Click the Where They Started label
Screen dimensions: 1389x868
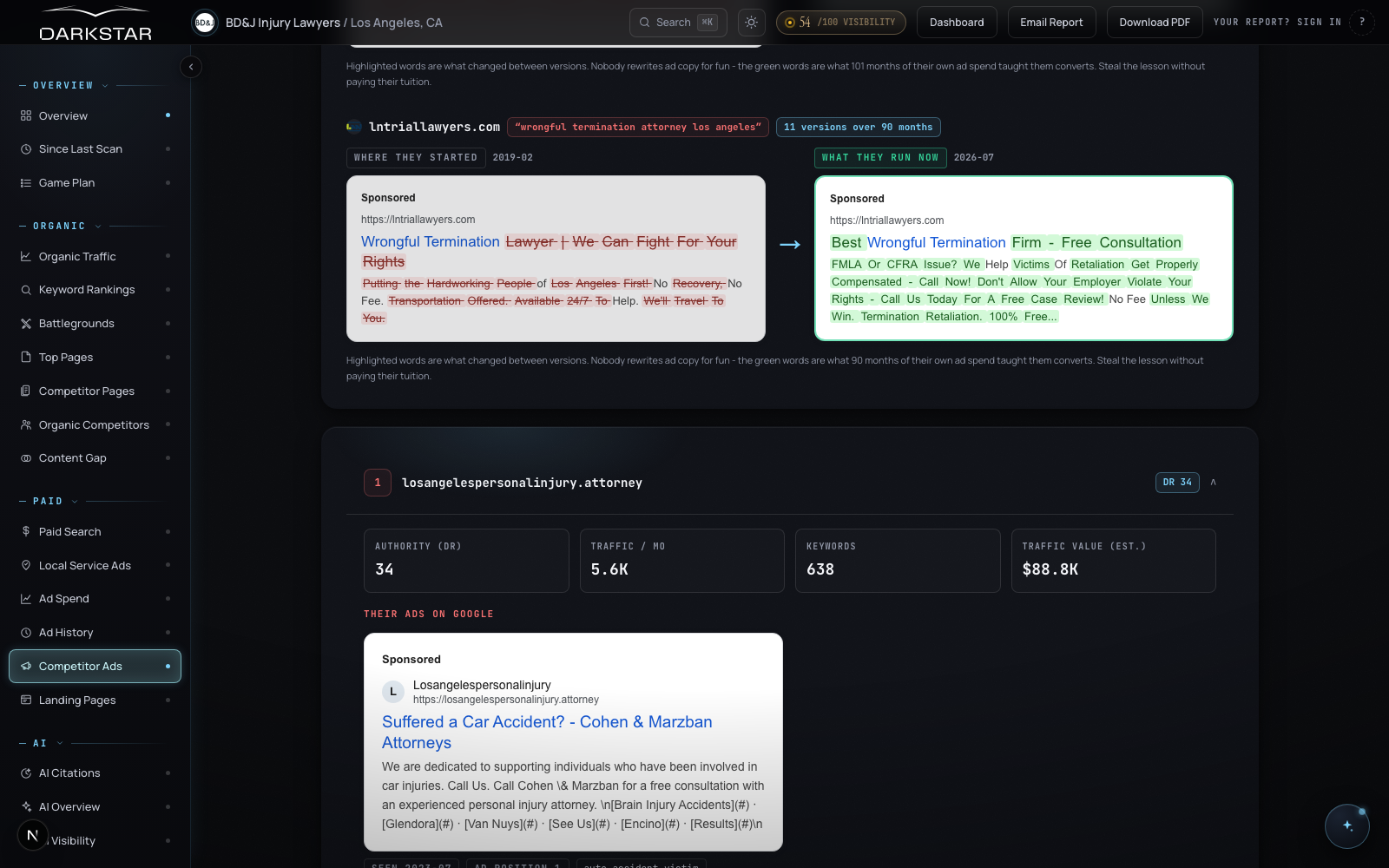(416, 157)
